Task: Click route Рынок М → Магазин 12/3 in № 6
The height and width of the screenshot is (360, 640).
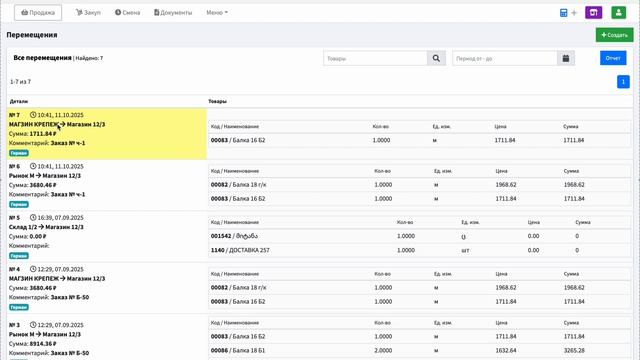Action: coord(45,176)
